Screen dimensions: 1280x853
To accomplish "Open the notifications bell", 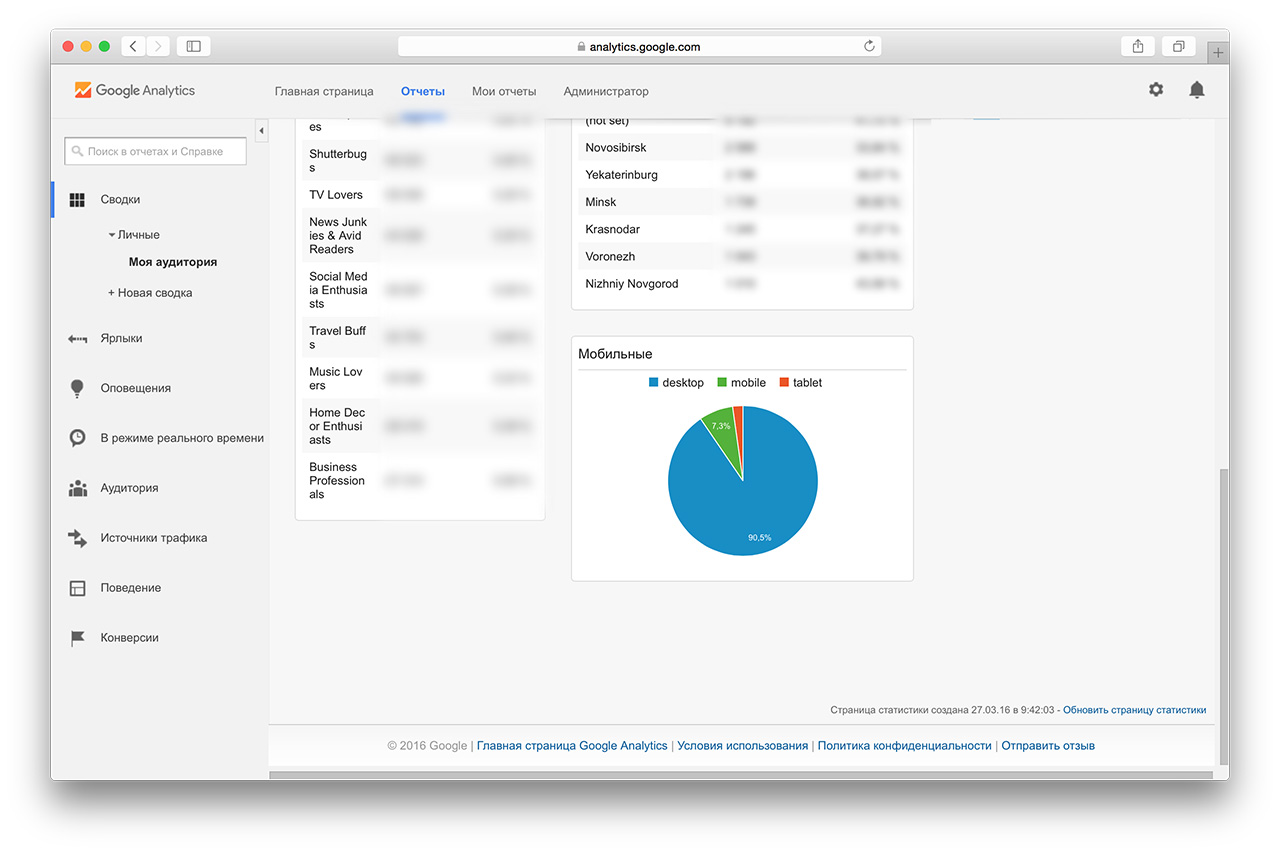I will tap(1196, 90).
